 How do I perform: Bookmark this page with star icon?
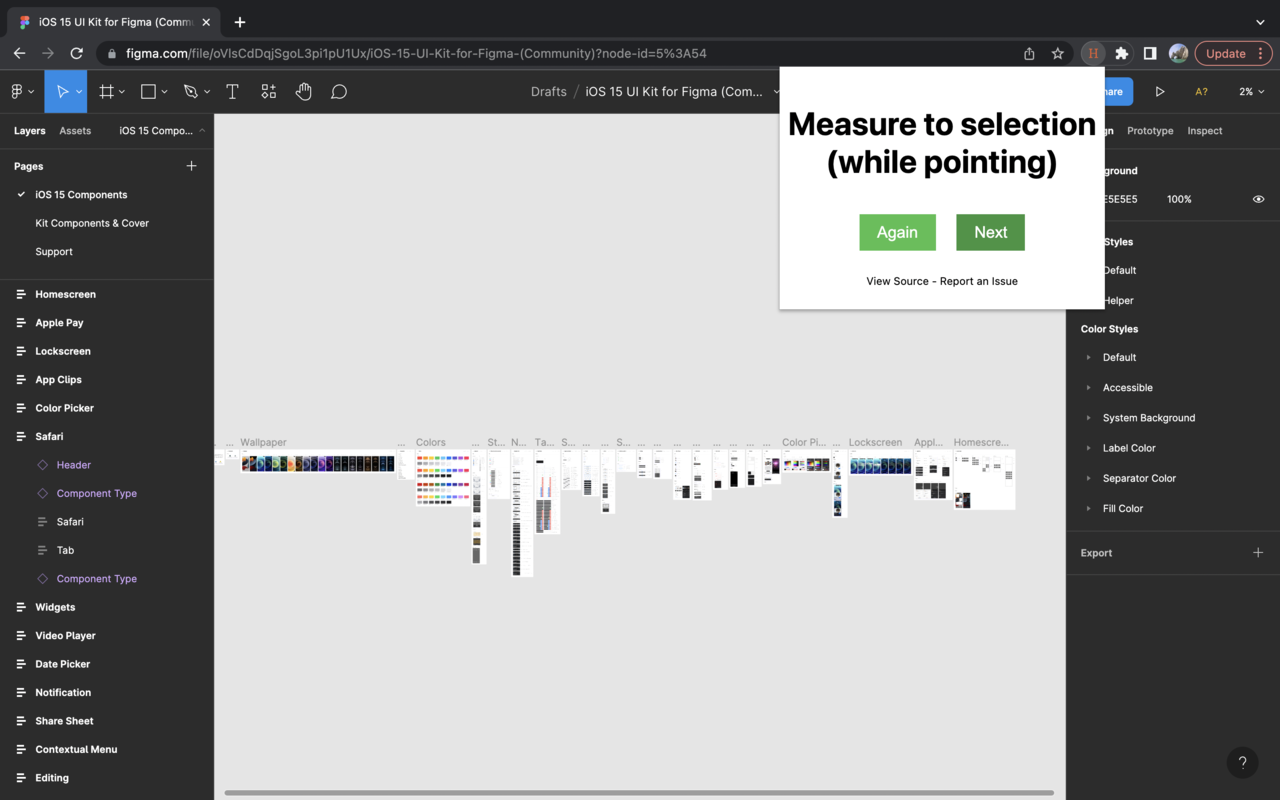1057,53
